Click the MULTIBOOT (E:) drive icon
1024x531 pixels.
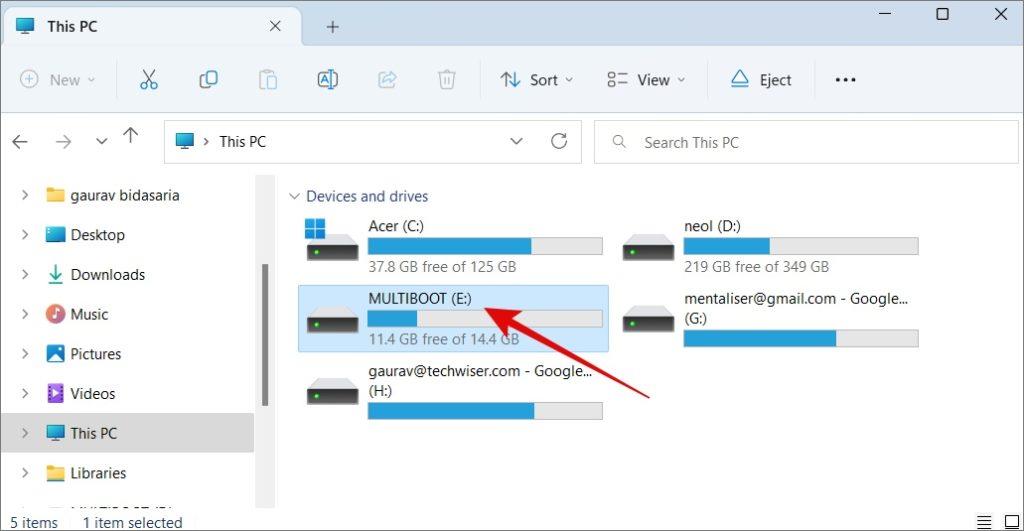332,319
